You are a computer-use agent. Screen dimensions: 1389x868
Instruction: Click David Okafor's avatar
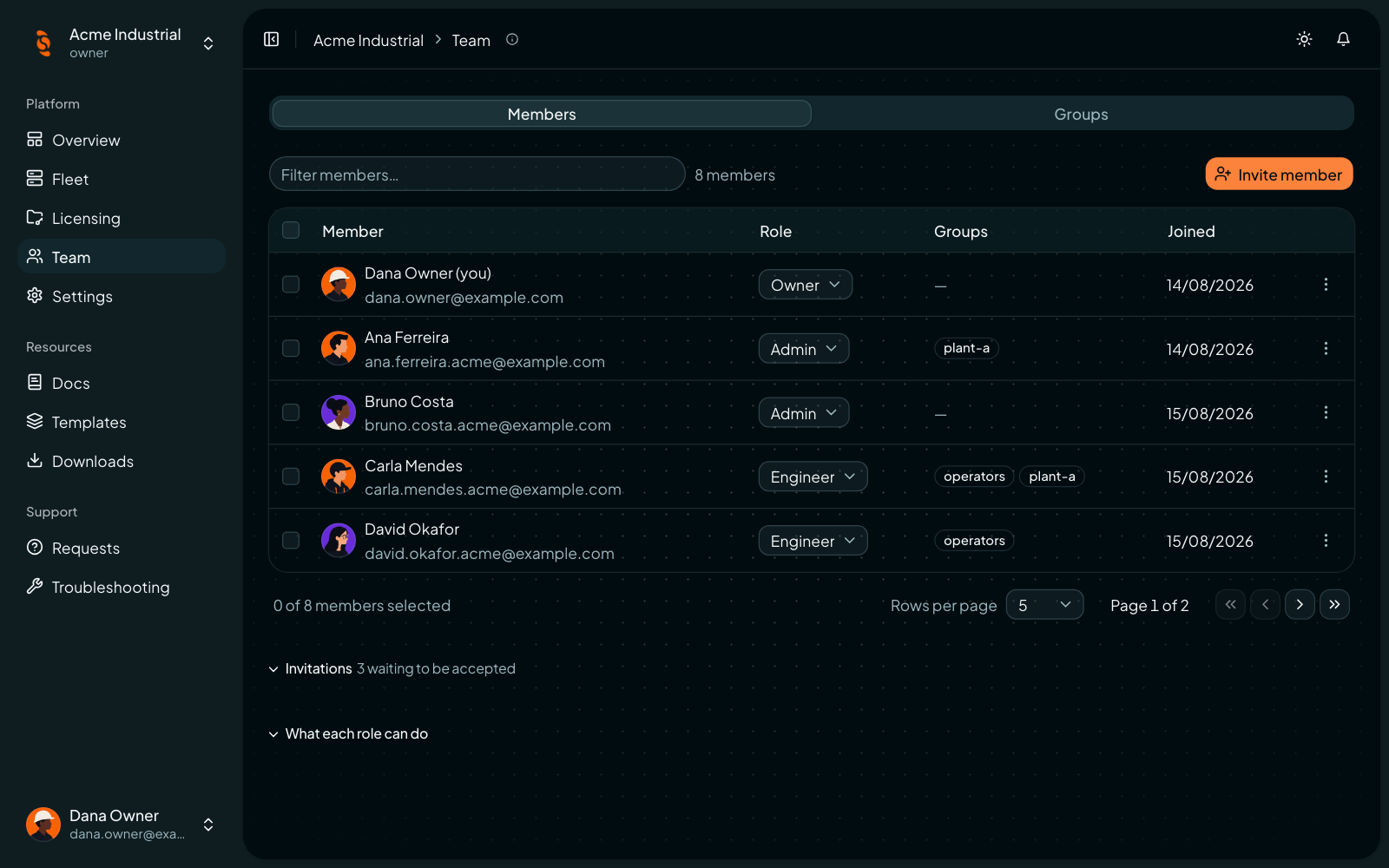pyautogui.click(x=339, y=540)
